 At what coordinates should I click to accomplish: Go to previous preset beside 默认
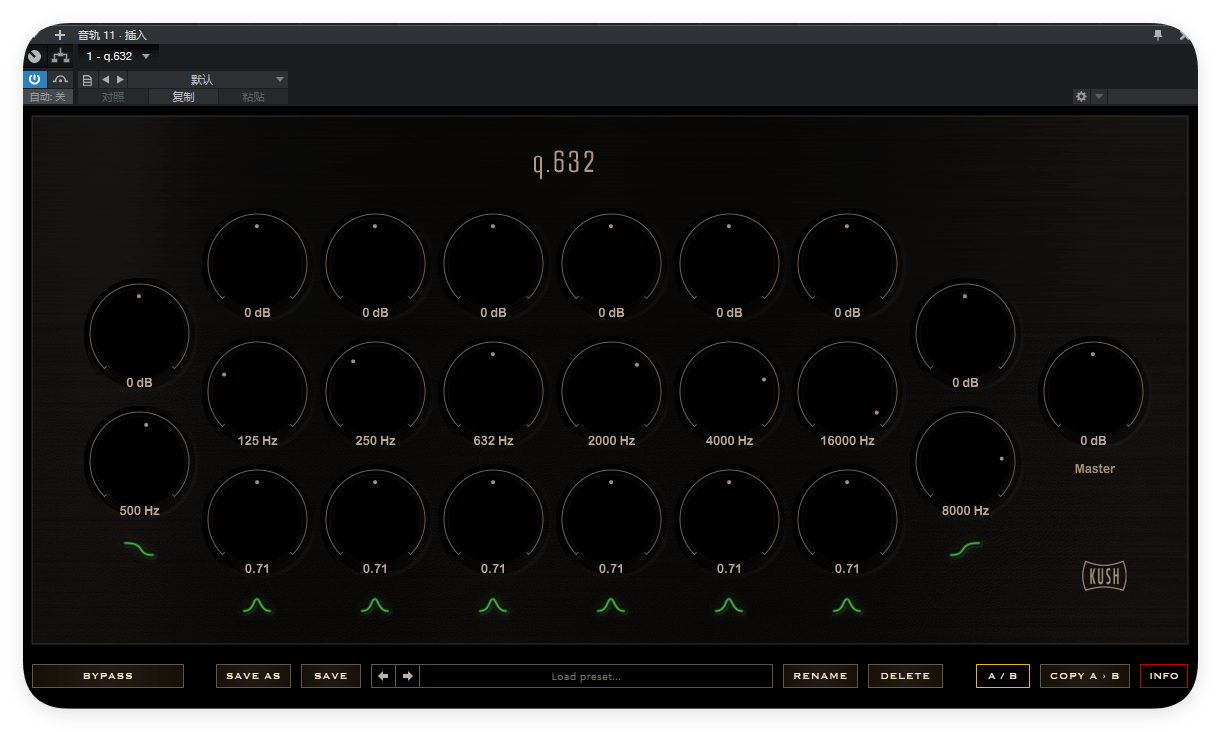click(x=105, y=80)
